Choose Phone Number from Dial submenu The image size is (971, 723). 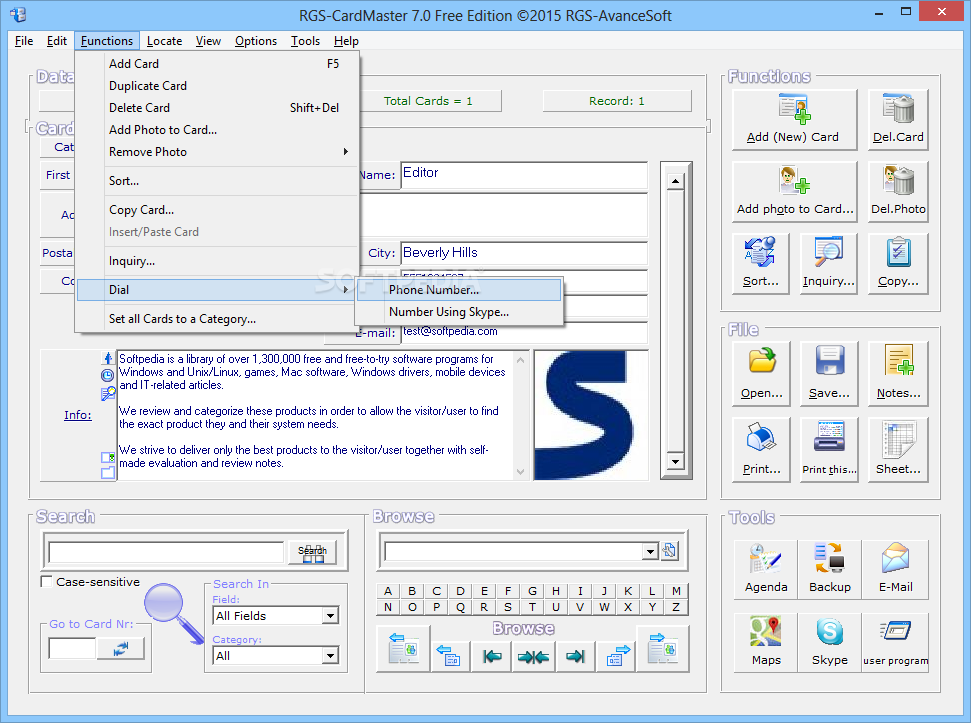(459, 290)
